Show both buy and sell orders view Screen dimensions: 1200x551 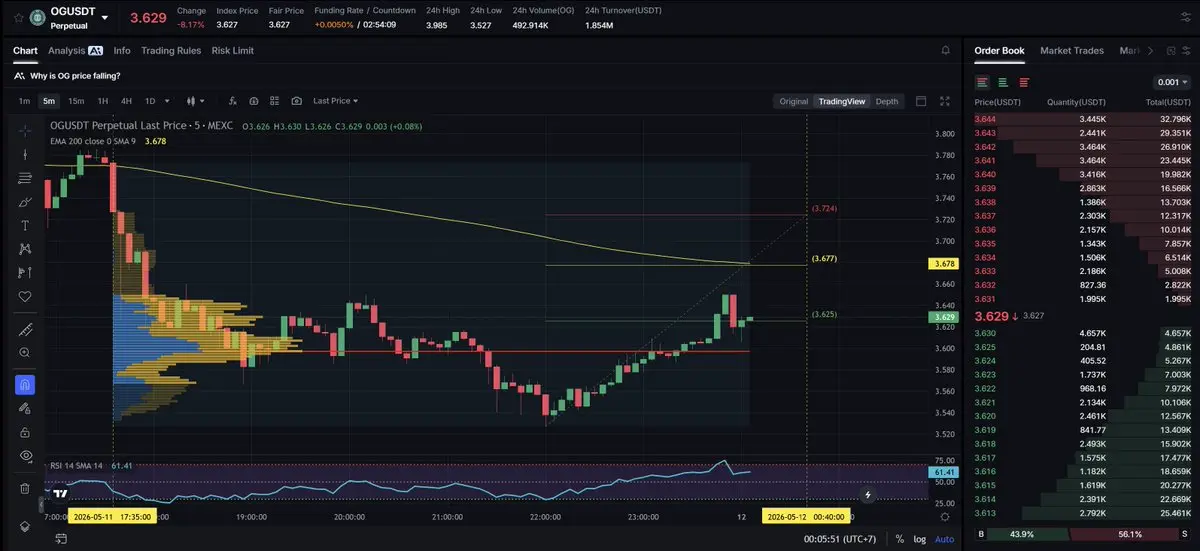click(x=983, y=82)
